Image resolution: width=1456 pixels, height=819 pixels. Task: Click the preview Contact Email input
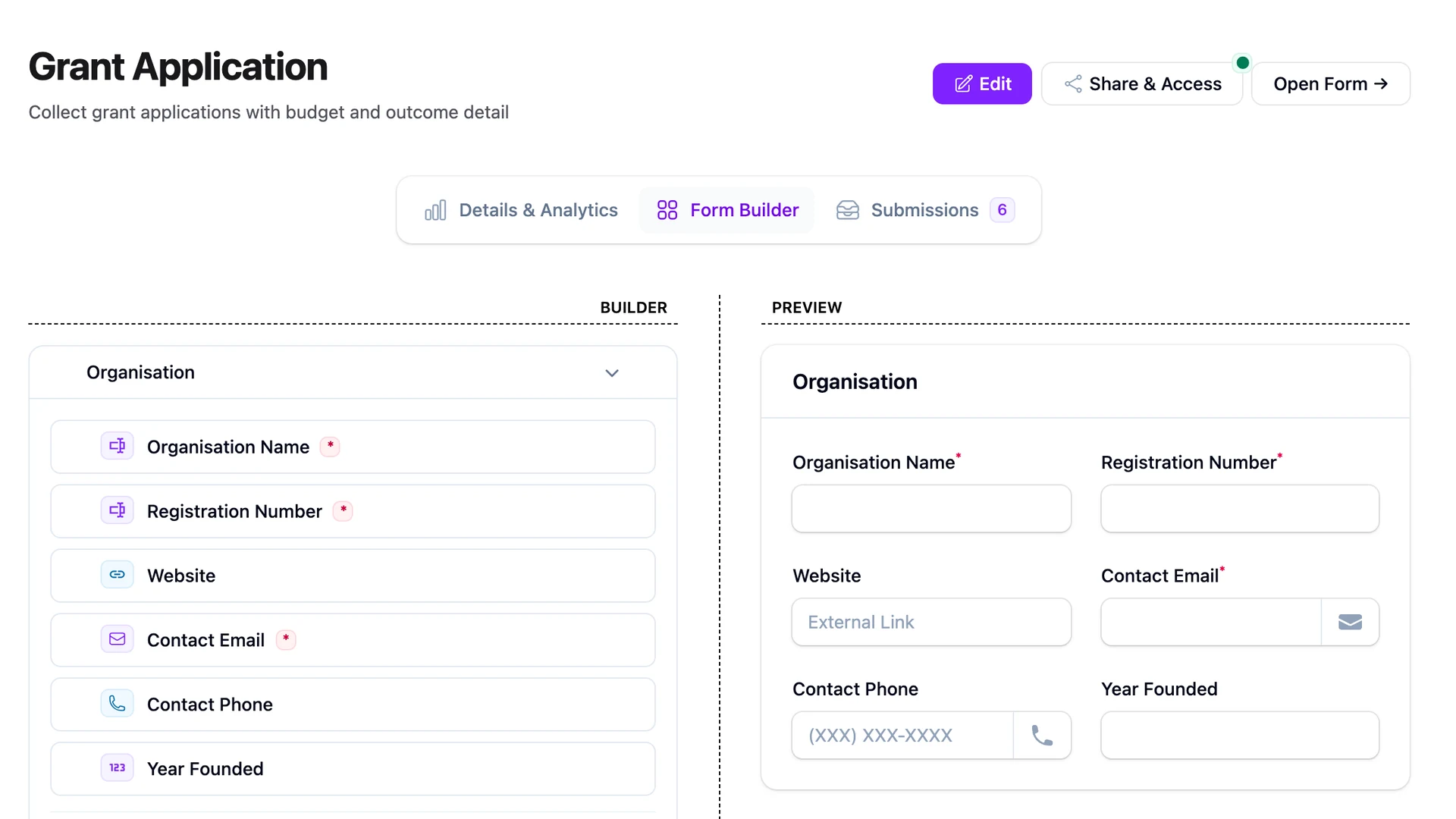[x=1210, y=622]
